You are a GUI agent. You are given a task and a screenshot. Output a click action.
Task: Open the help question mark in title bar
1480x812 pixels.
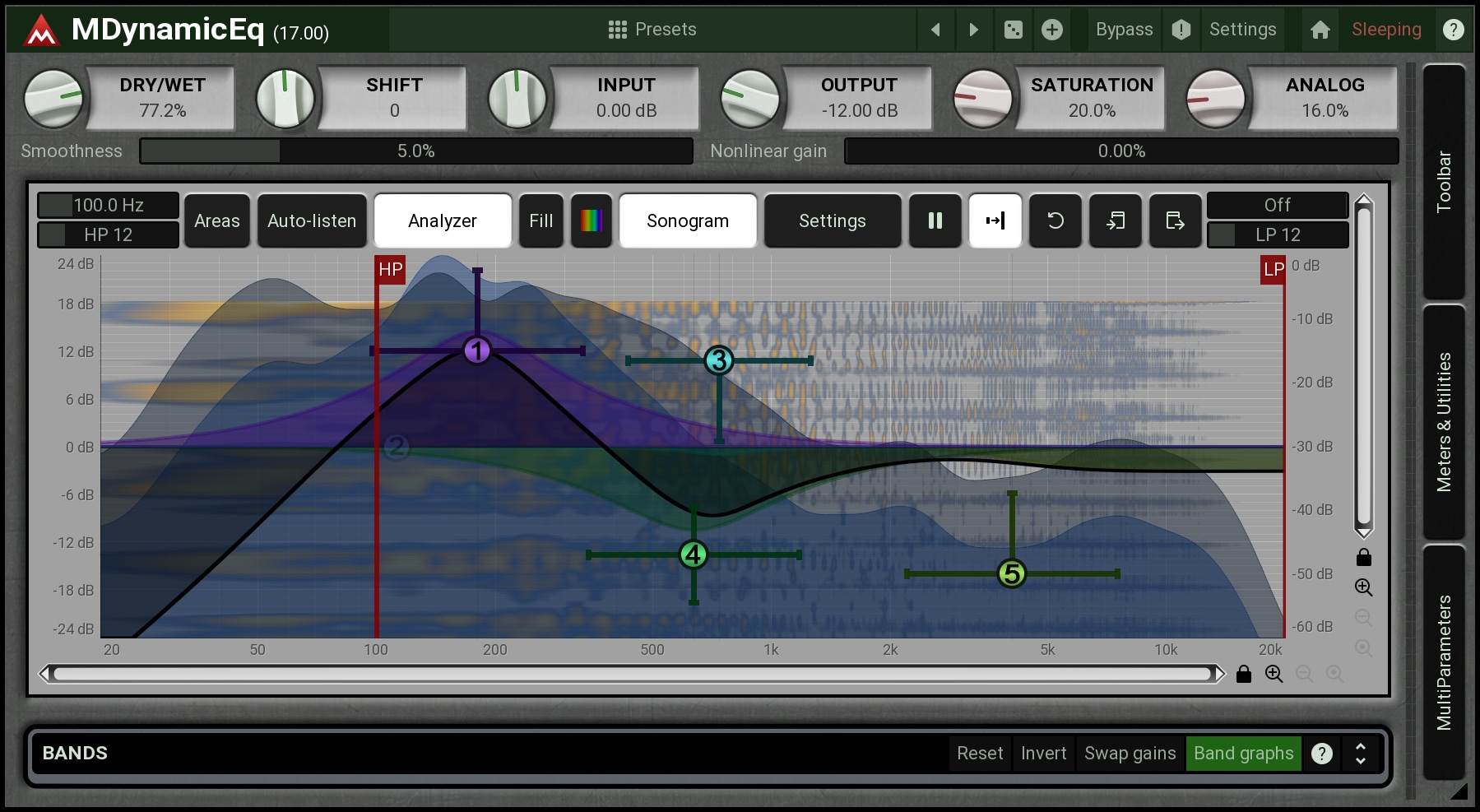(1453, 30)
